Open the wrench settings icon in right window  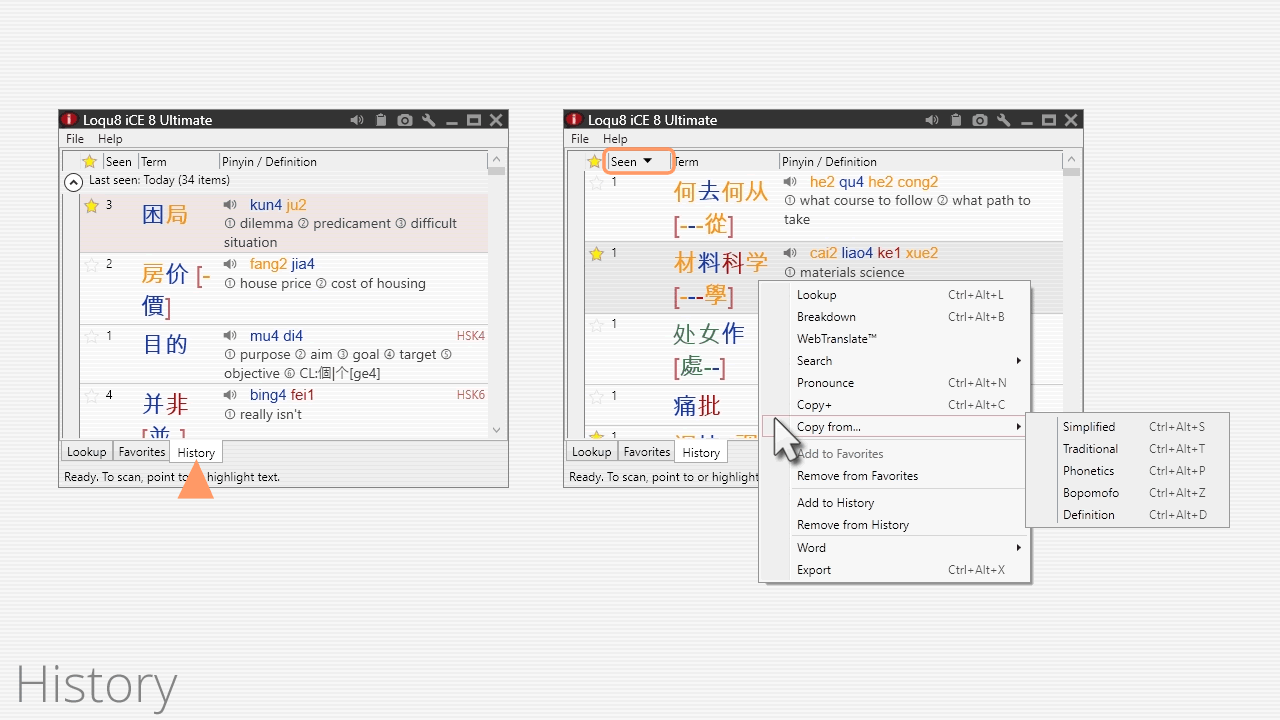[x=1004, y=120]
